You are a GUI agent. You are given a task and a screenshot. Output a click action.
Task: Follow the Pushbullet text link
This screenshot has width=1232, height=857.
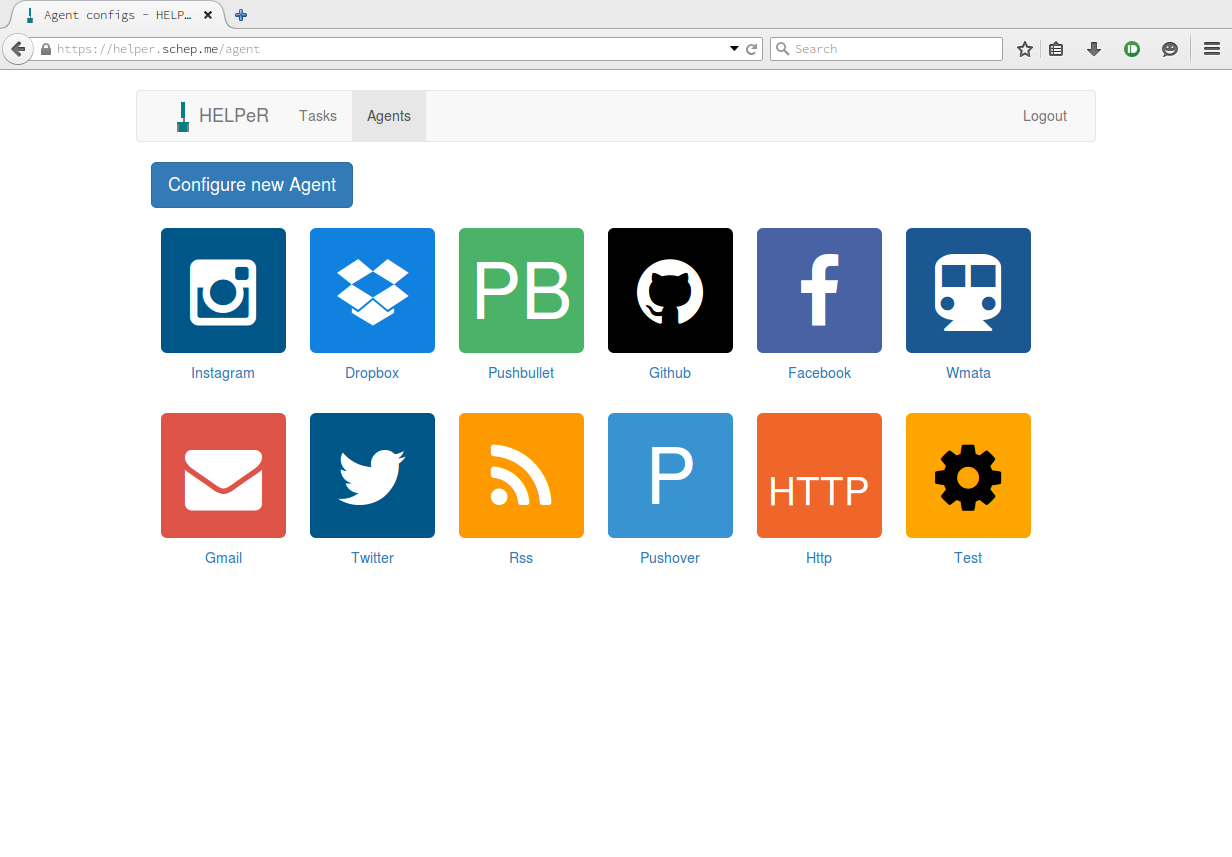pyautogui.click(x=521, y=373)
